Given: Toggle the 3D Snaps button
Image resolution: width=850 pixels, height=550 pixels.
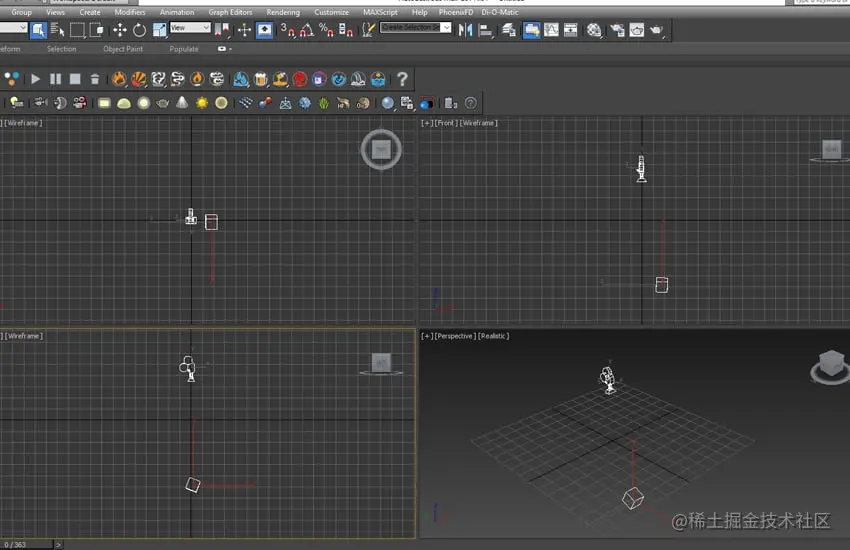Looking at the screenshot, I should coord(287,30).
